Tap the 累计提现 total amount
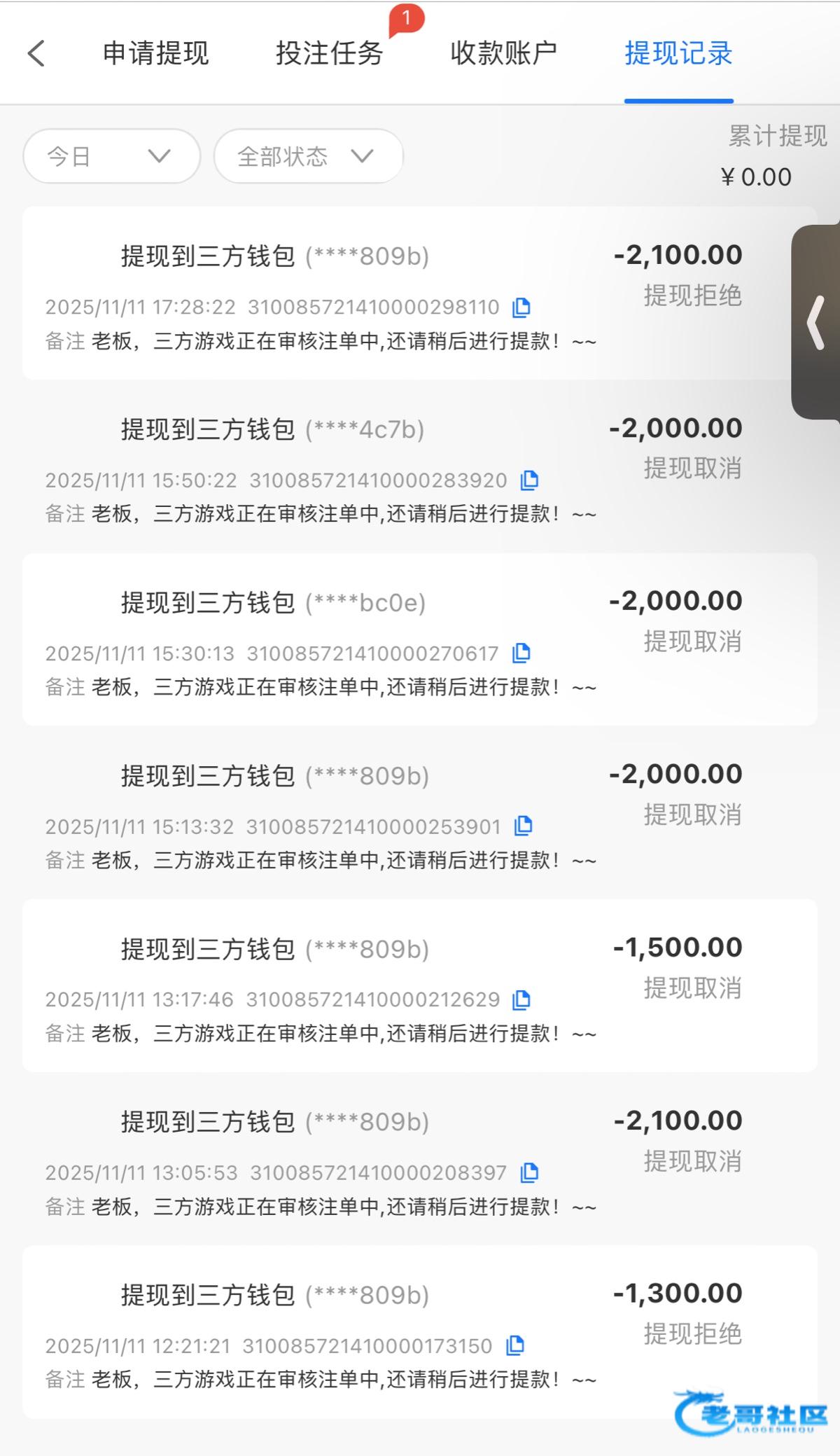 756,177
